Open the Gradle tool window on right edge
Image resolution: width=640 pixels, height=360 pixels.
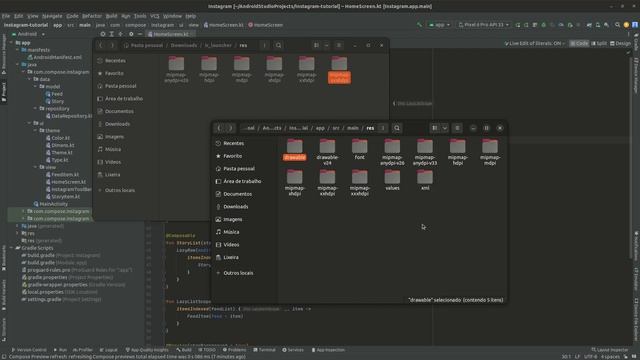point(636,41)
